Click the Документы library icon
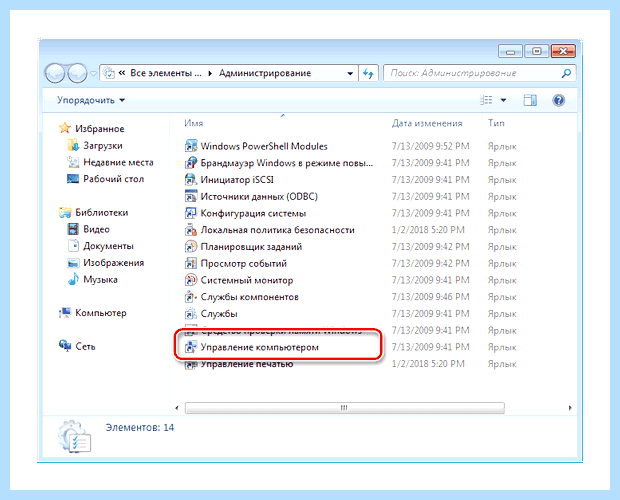 click(74, 245)
